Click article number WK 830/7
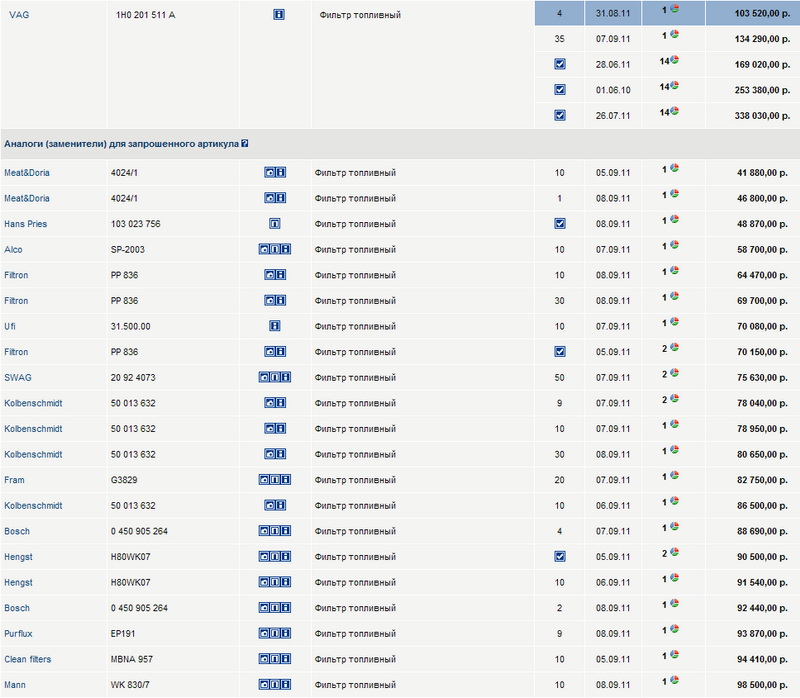The height and width of the screenshot is (698, 800). click(130, 685)
